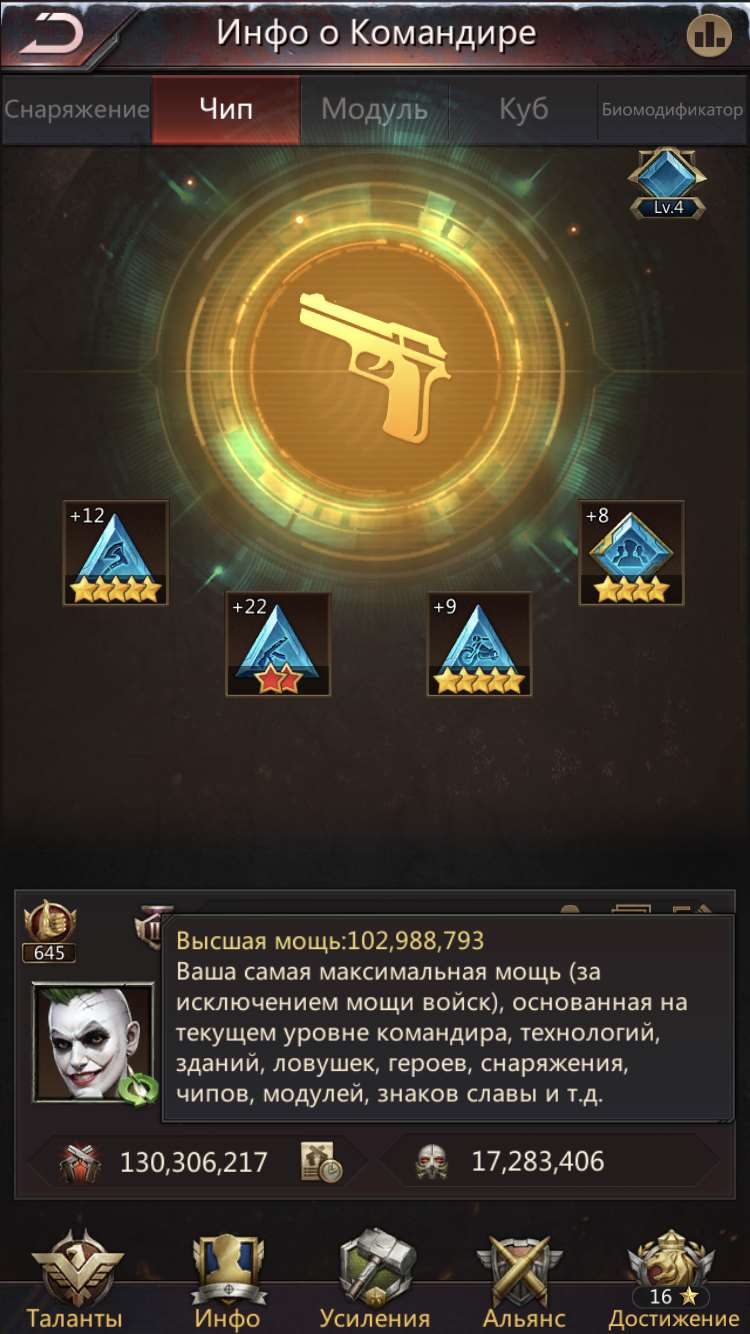Open the +9 motorcycle chip slot
This screenshot has height=1334, width=750.
[x=479, y=644]
